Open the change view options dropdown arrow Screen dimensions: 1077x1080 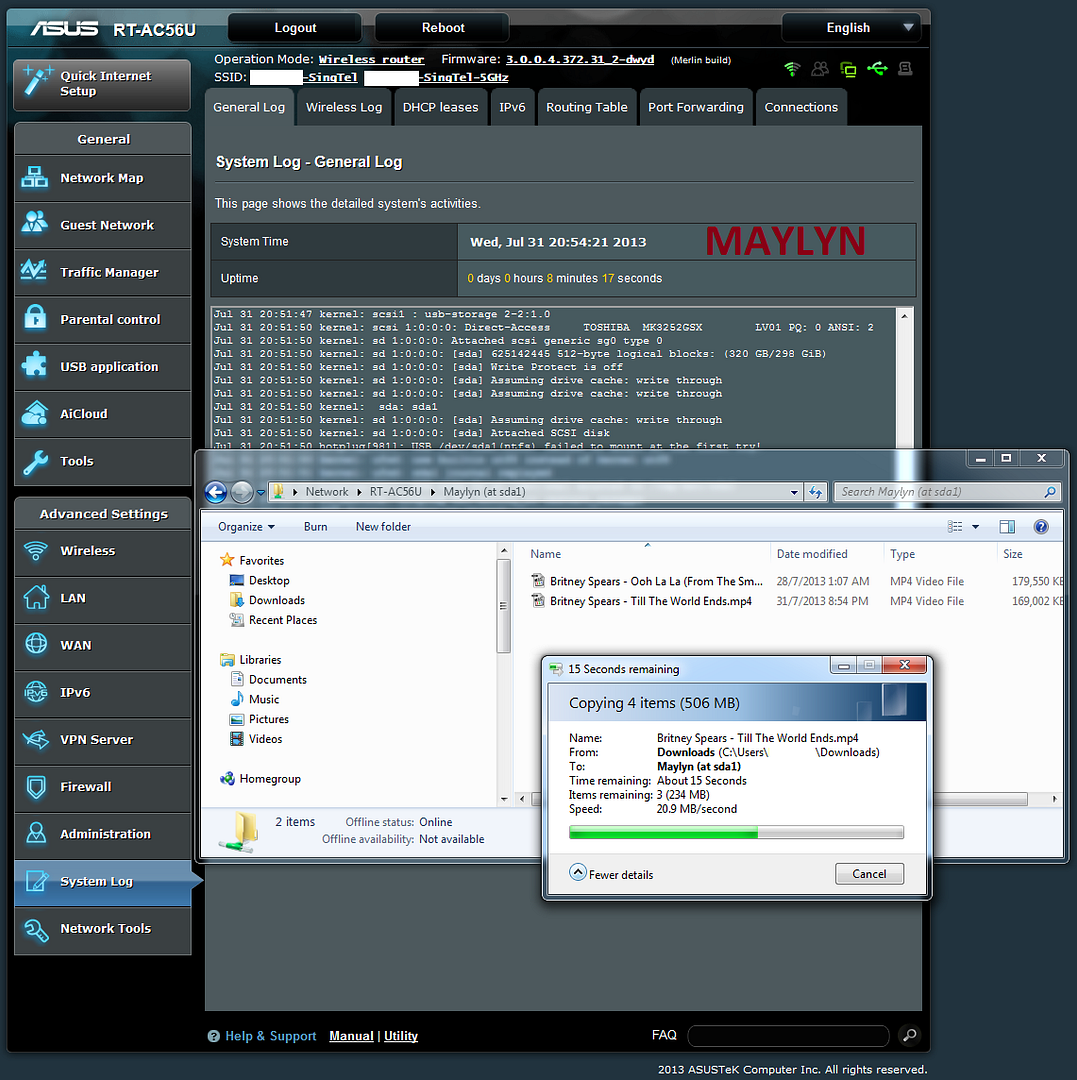tap(977, 527)
